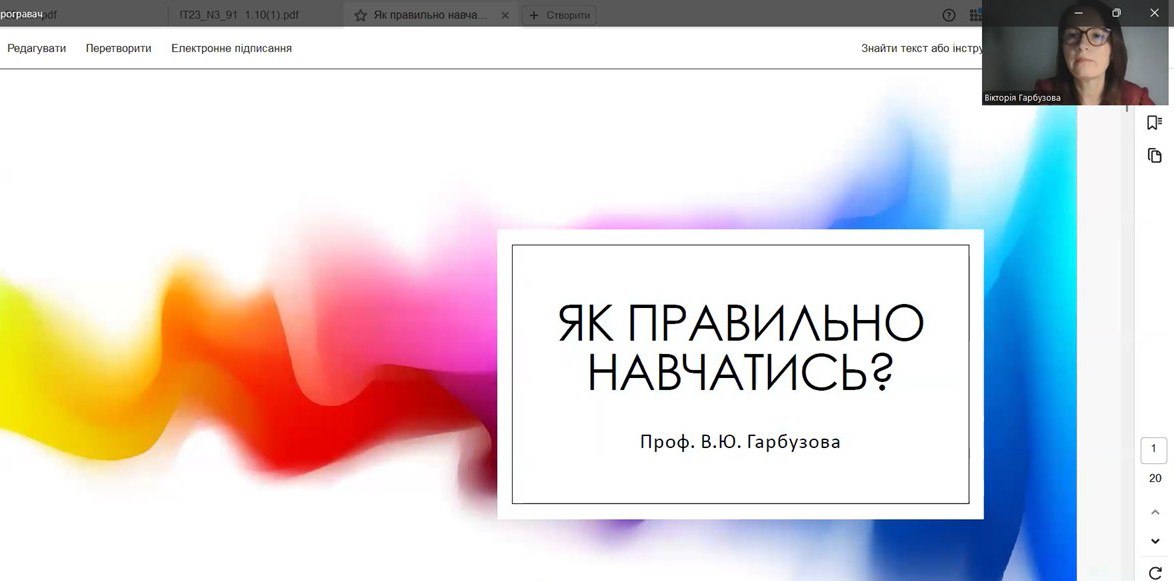Screen dimensions: 1174x581
Task: Click the plus icon beside Створити
Action: [x=533, y=15]
